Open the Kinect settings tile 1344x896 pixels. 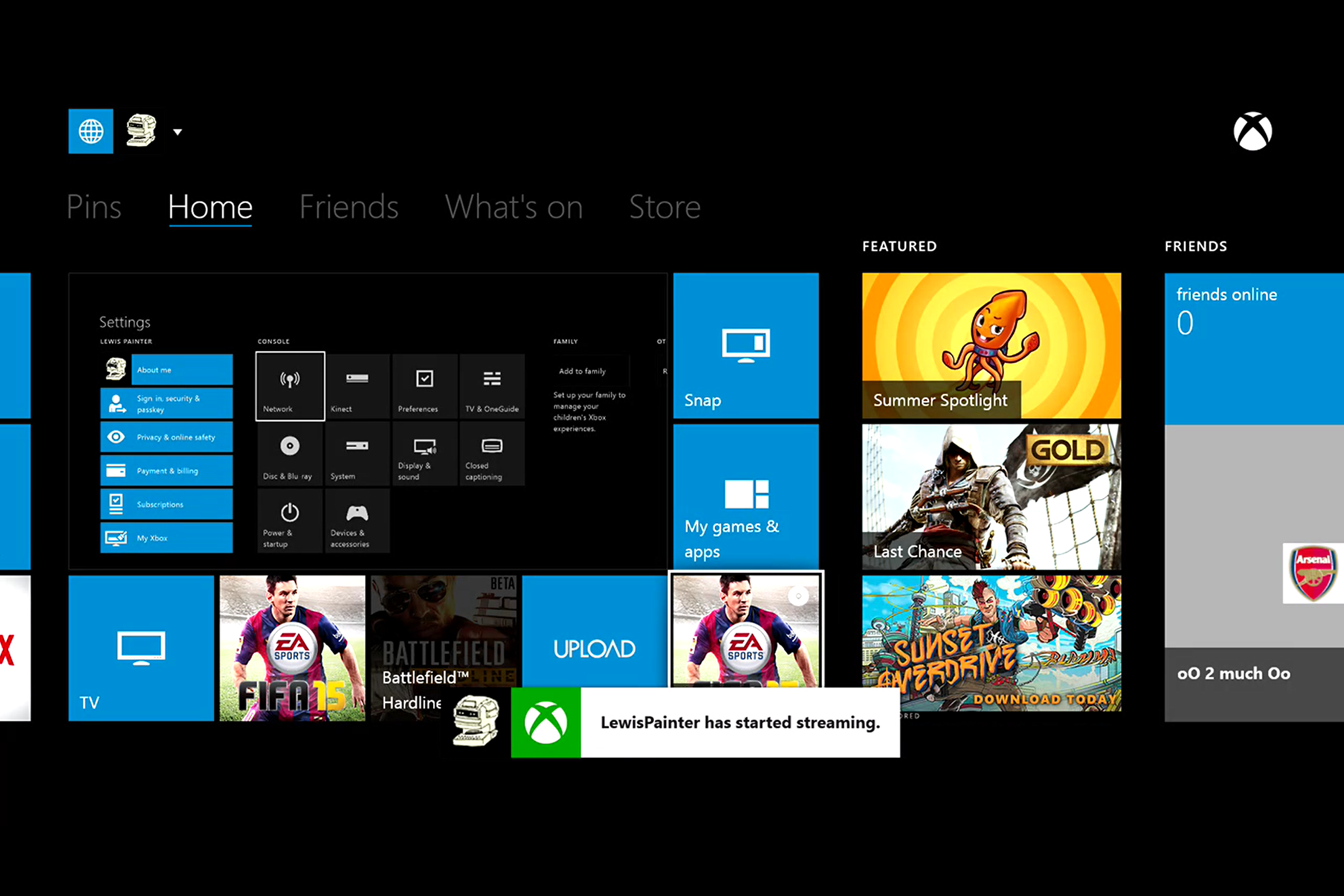[x=357, y=386]
